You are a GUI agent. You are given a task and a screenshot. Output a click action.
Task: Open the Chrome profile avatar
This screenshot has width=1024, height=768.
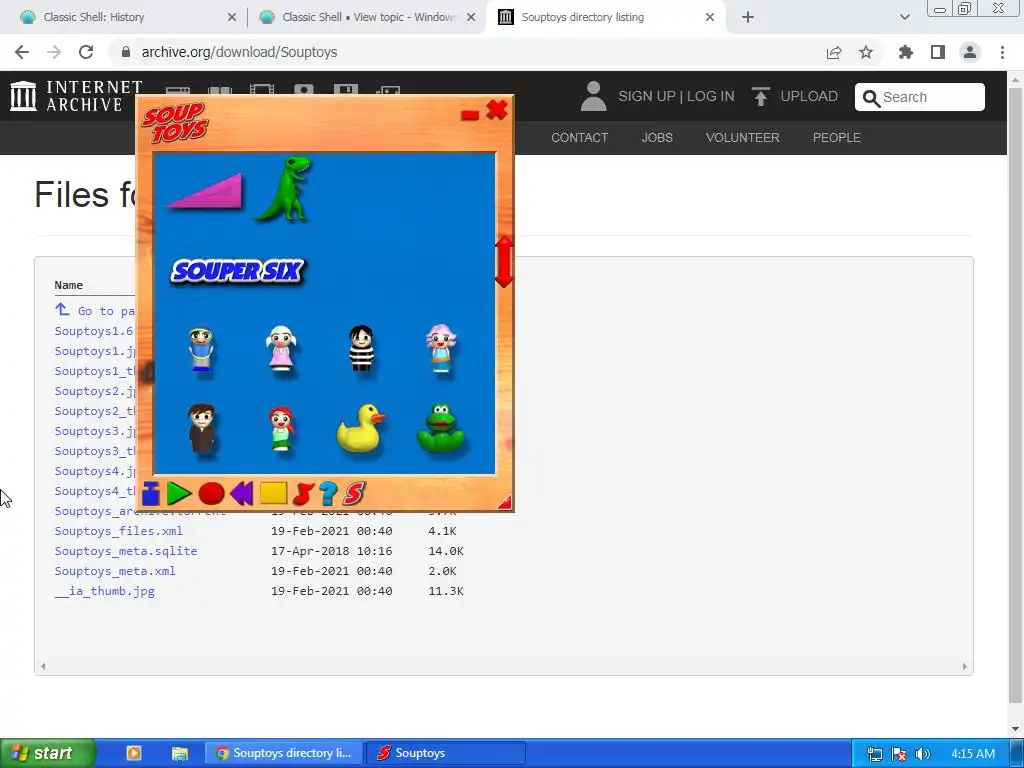tap(970, 52)
